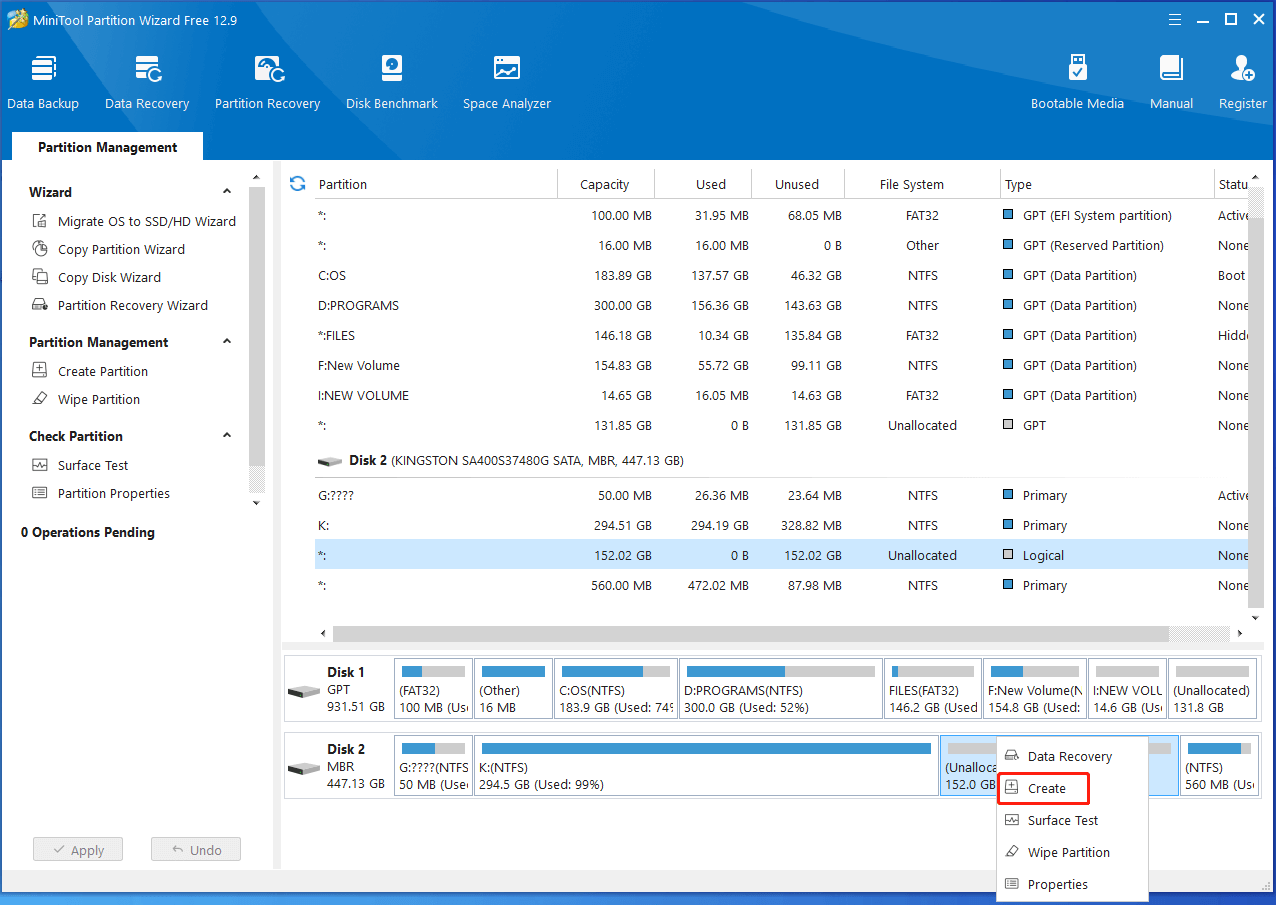Screen dimensions: 1276x905
Task: Start Migrate OS to SSD/HD Wizard
Action: [135, 221]
